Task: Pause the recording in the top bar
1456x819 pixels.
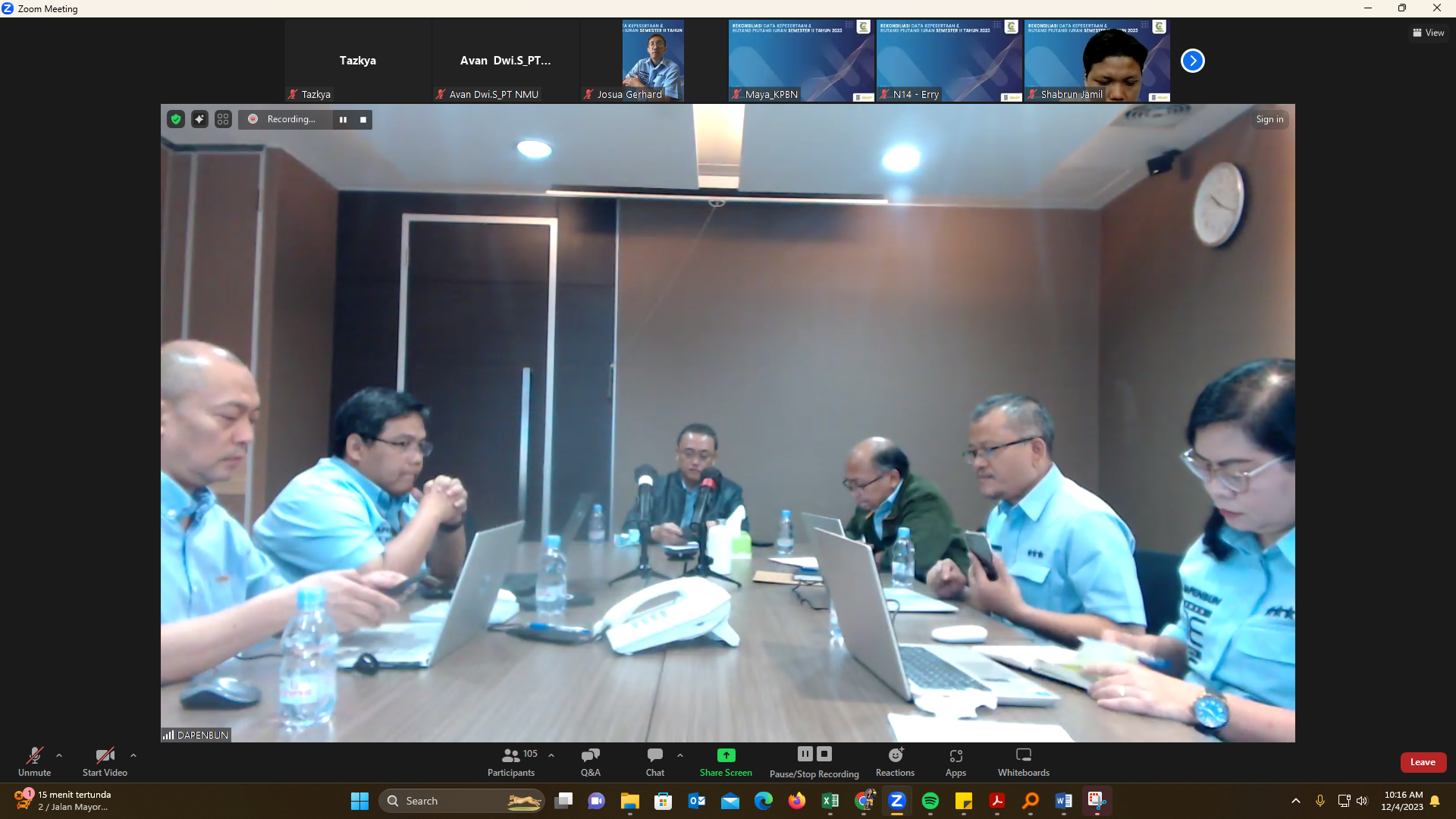Action: pos(343,120)
